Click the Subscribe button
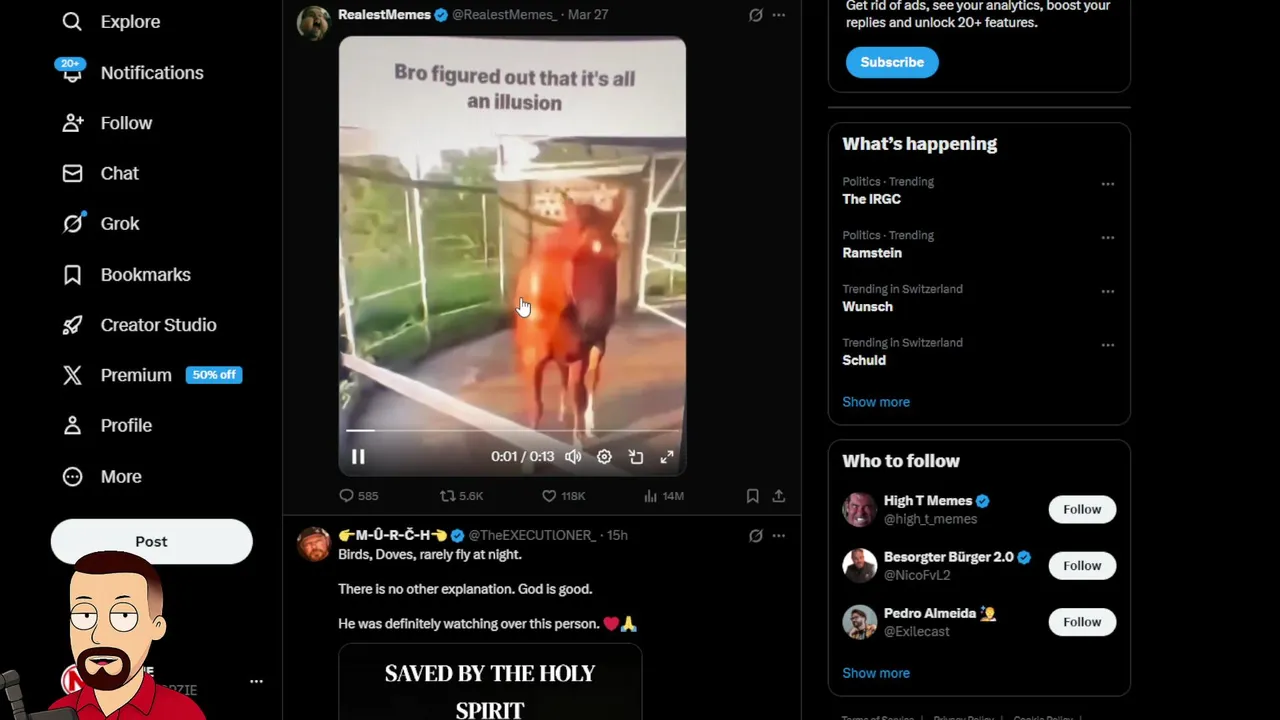1280x720 pixels. click(892, 62)
